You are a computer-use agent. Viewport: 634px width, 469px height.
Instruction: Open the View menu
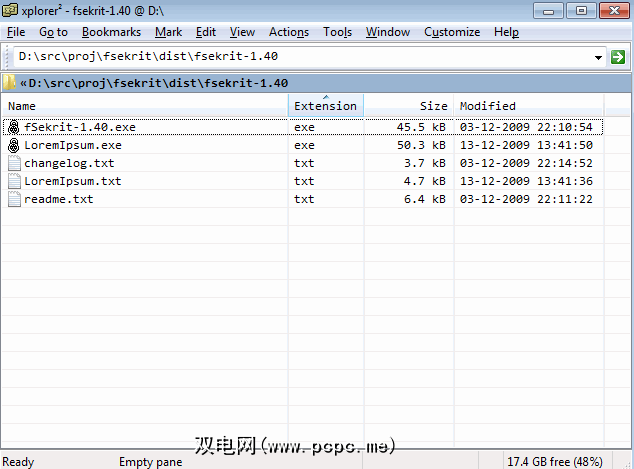click(242, 32)
